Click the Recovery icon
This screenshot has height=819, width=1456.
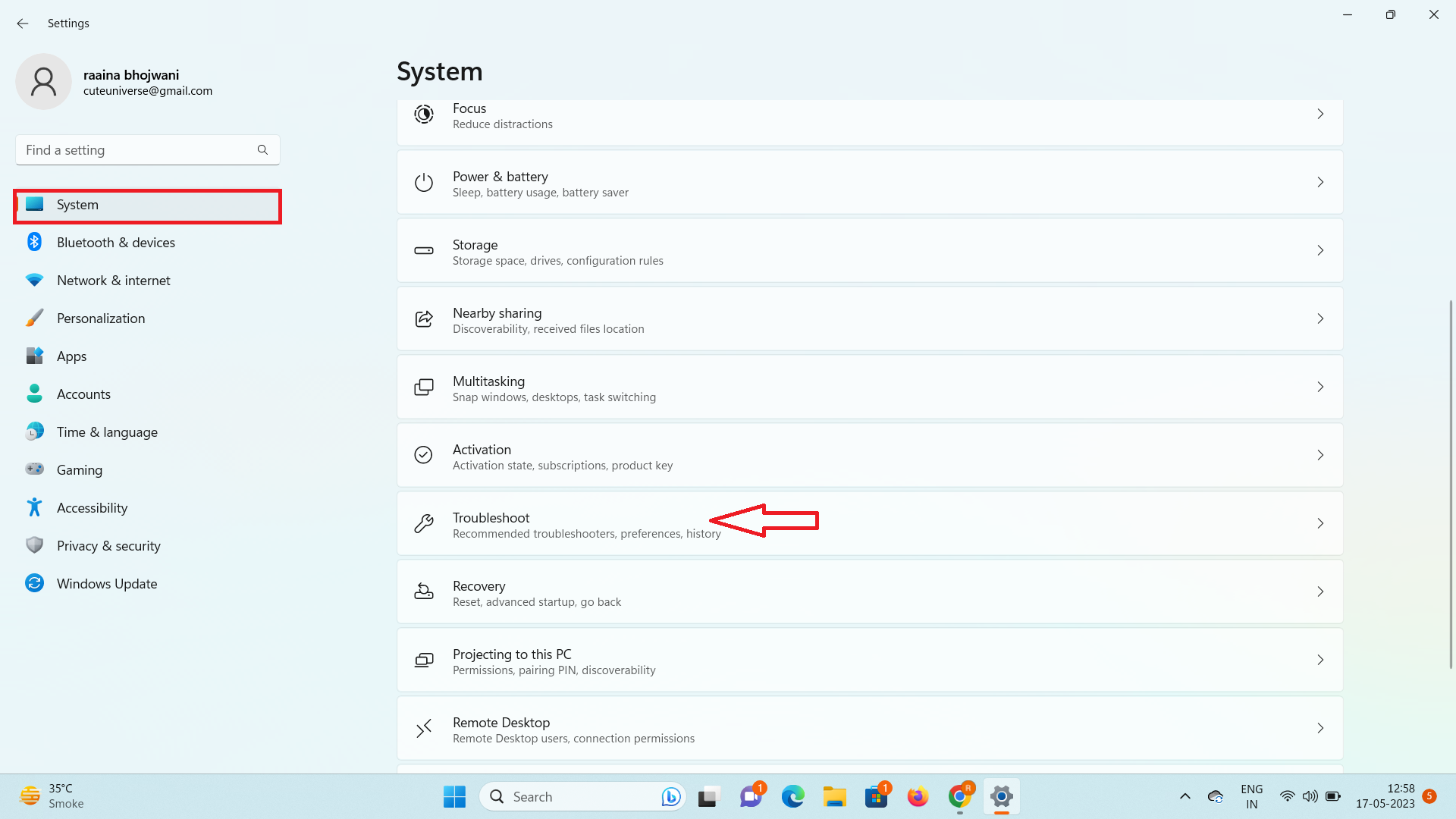(423, 591)
